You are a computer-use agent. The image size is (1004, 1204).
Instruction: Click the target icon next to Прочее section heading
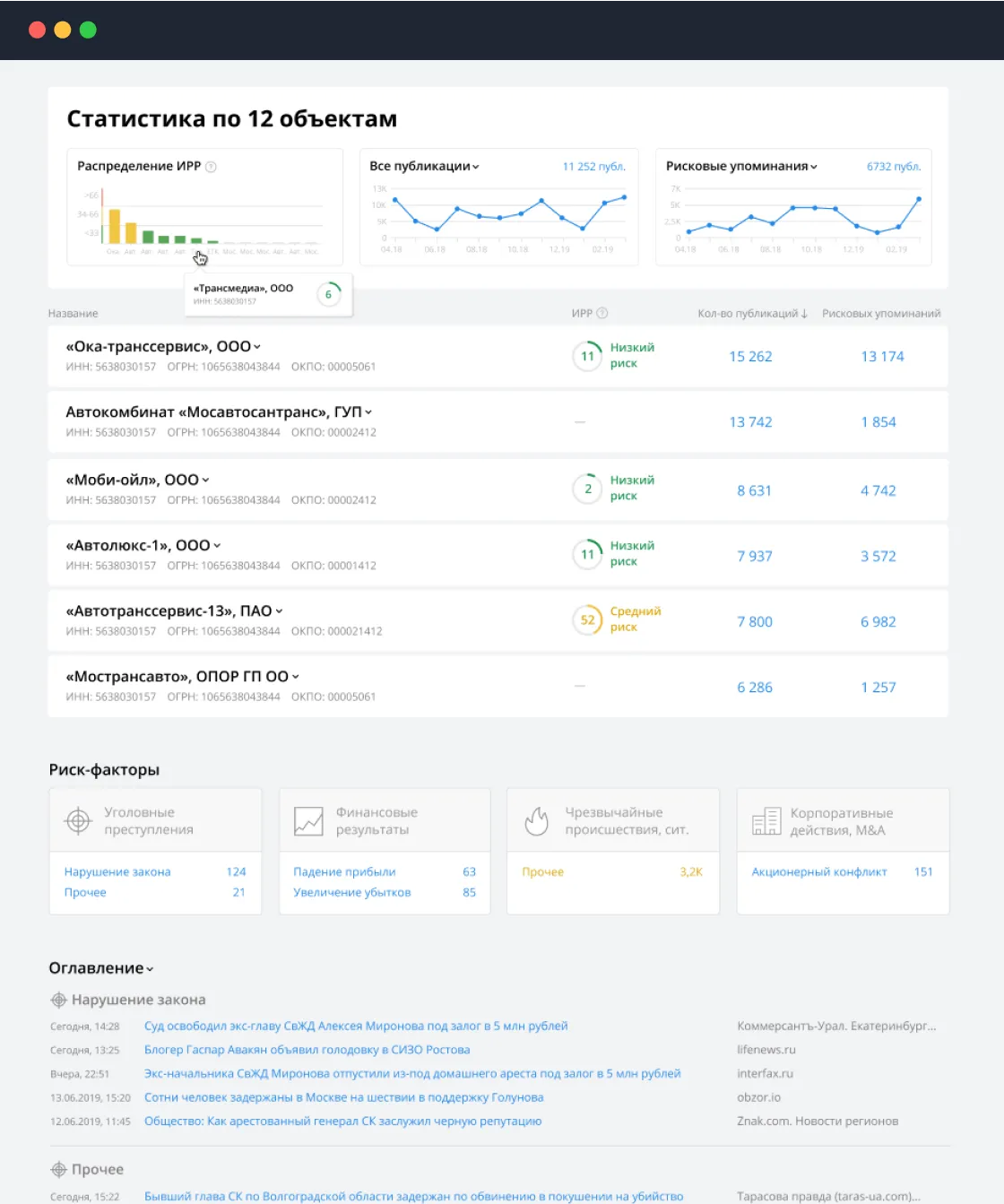(58, 1169)
